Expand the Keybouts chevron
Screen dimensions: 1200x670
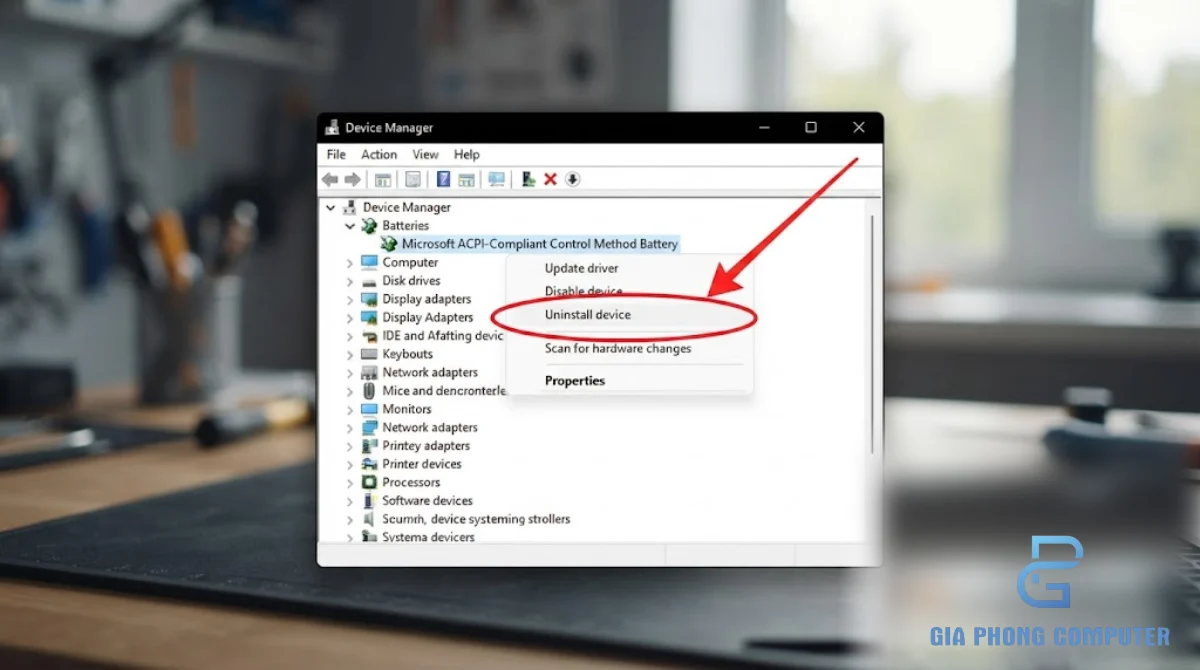pos(350,354)
